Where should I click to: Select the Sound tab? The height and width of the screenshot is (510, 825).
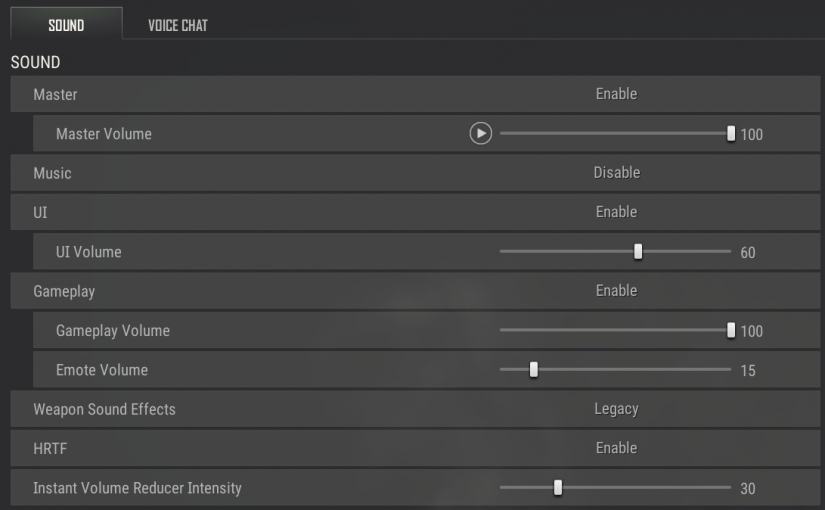click(66, 26)
